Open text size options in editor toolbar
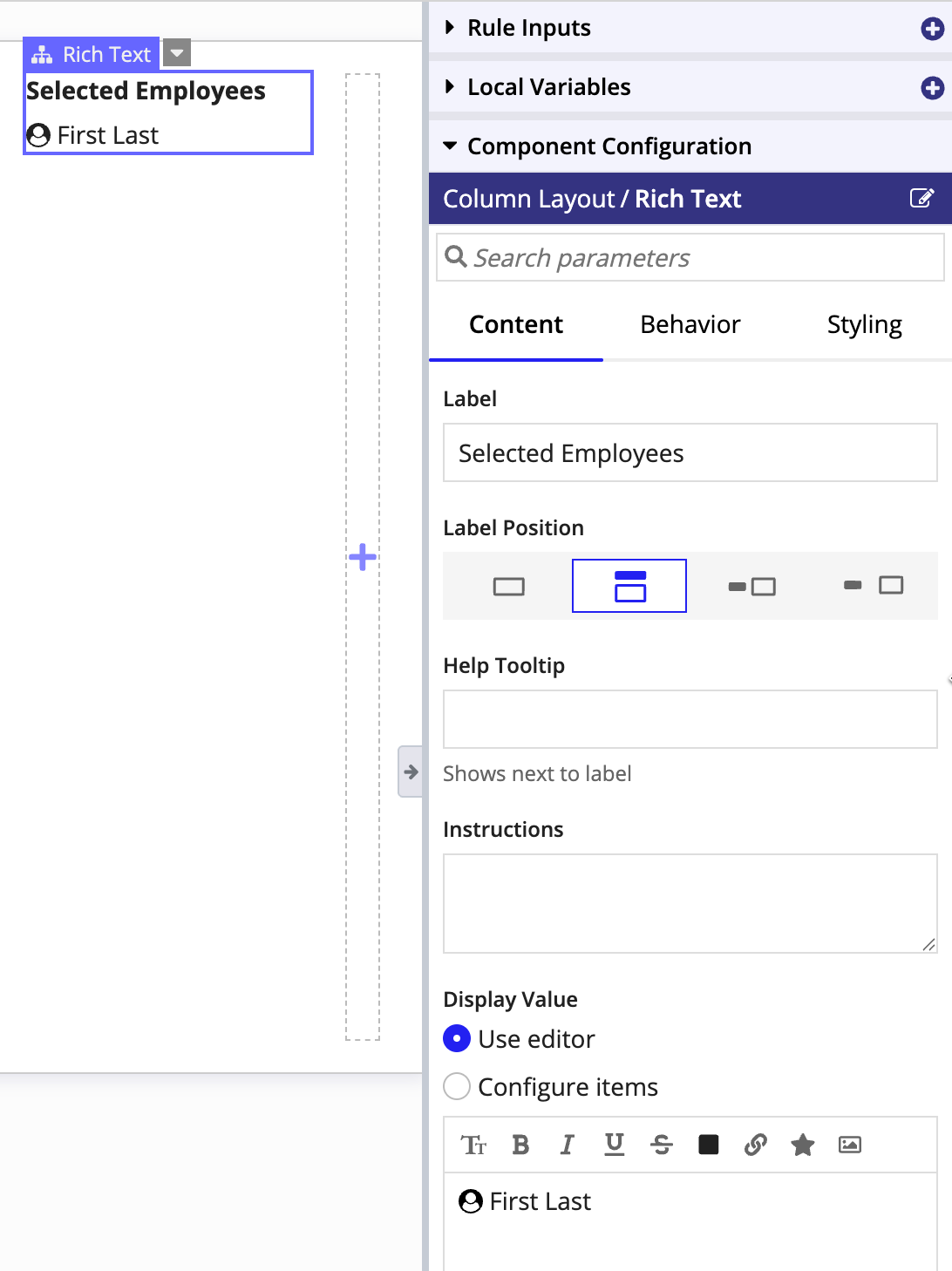The image size is (952, 1271). click(x=473, y=1145)
